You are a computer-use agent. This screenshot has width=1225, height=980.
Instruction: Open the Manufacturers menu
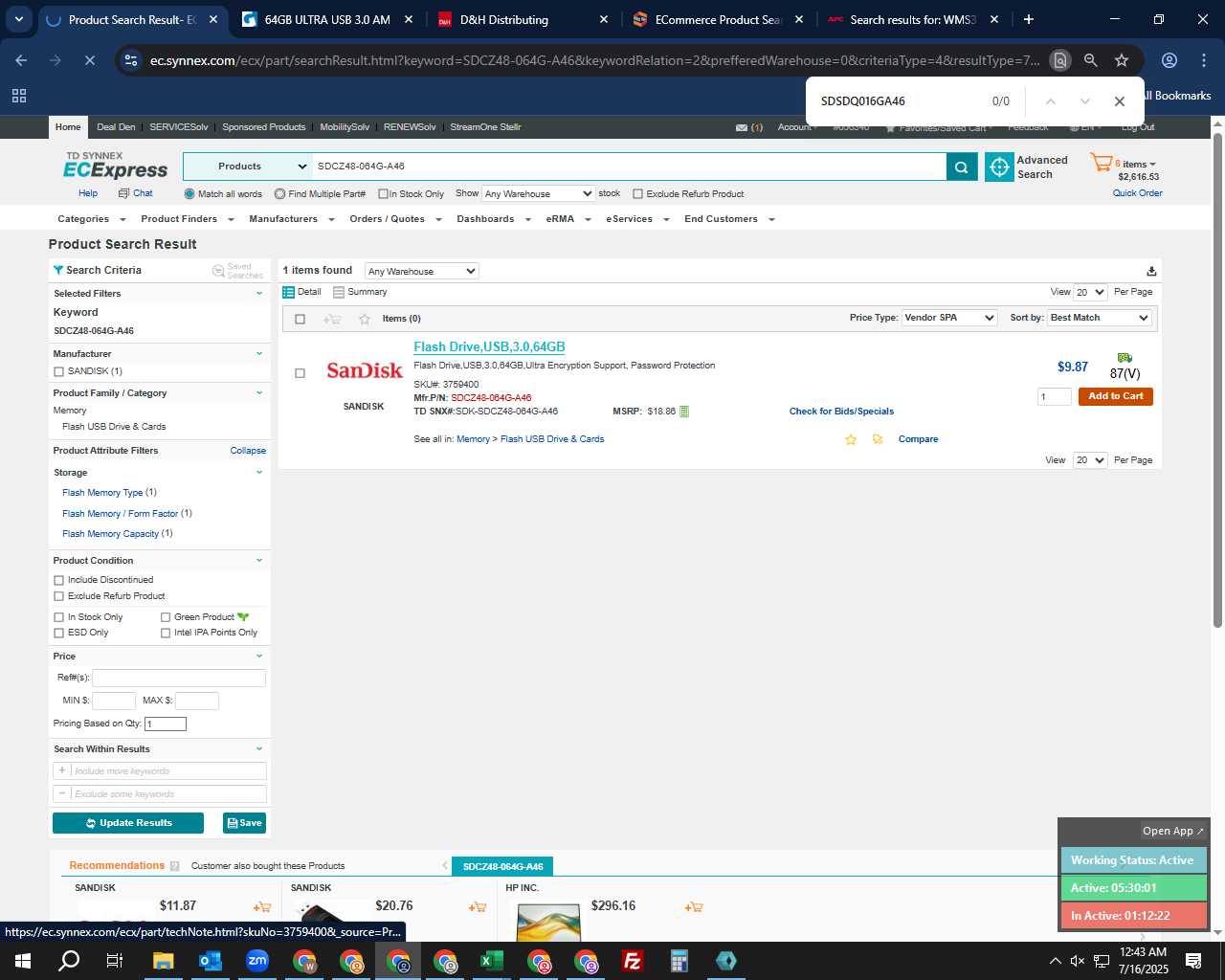tap(291, 219)
